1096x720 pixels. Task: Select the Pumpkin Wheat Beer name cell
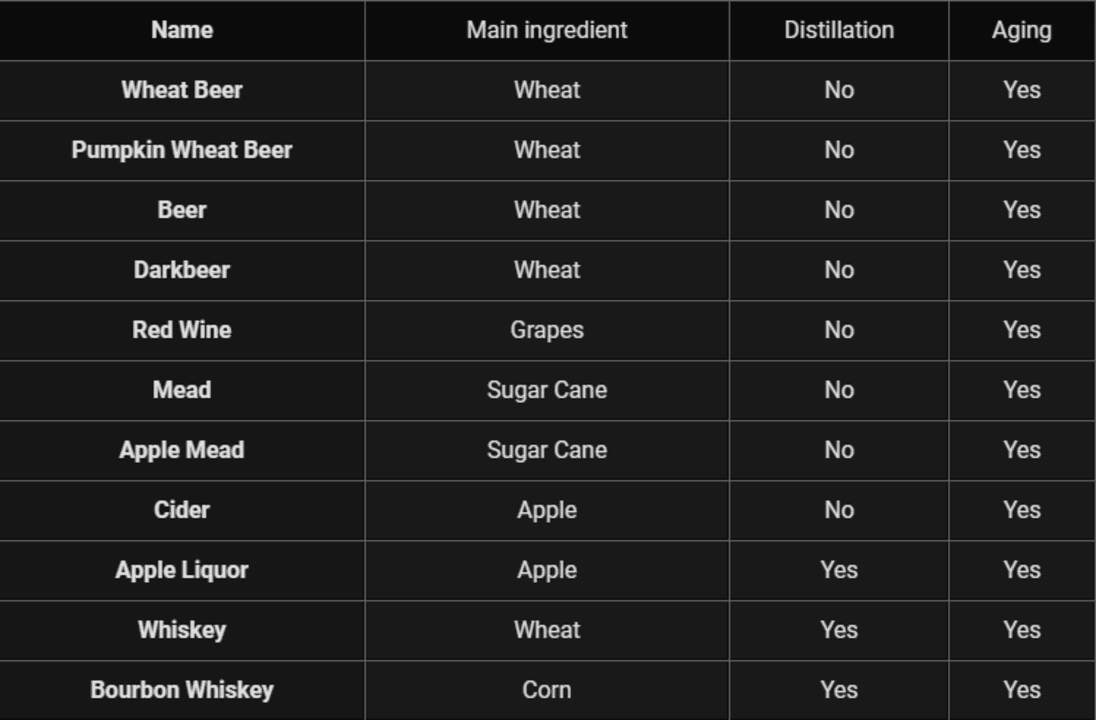(x=182, y=150)
